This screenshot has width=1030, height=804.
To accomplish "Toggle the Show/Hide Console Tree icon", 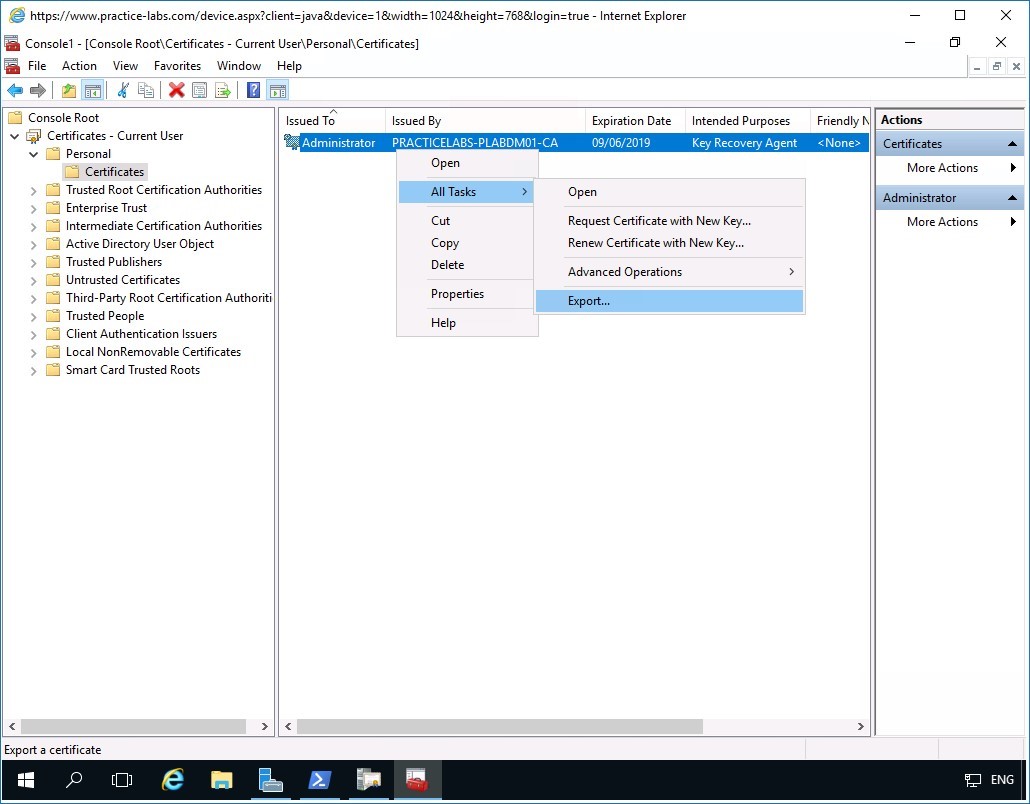I will (93, 91).
